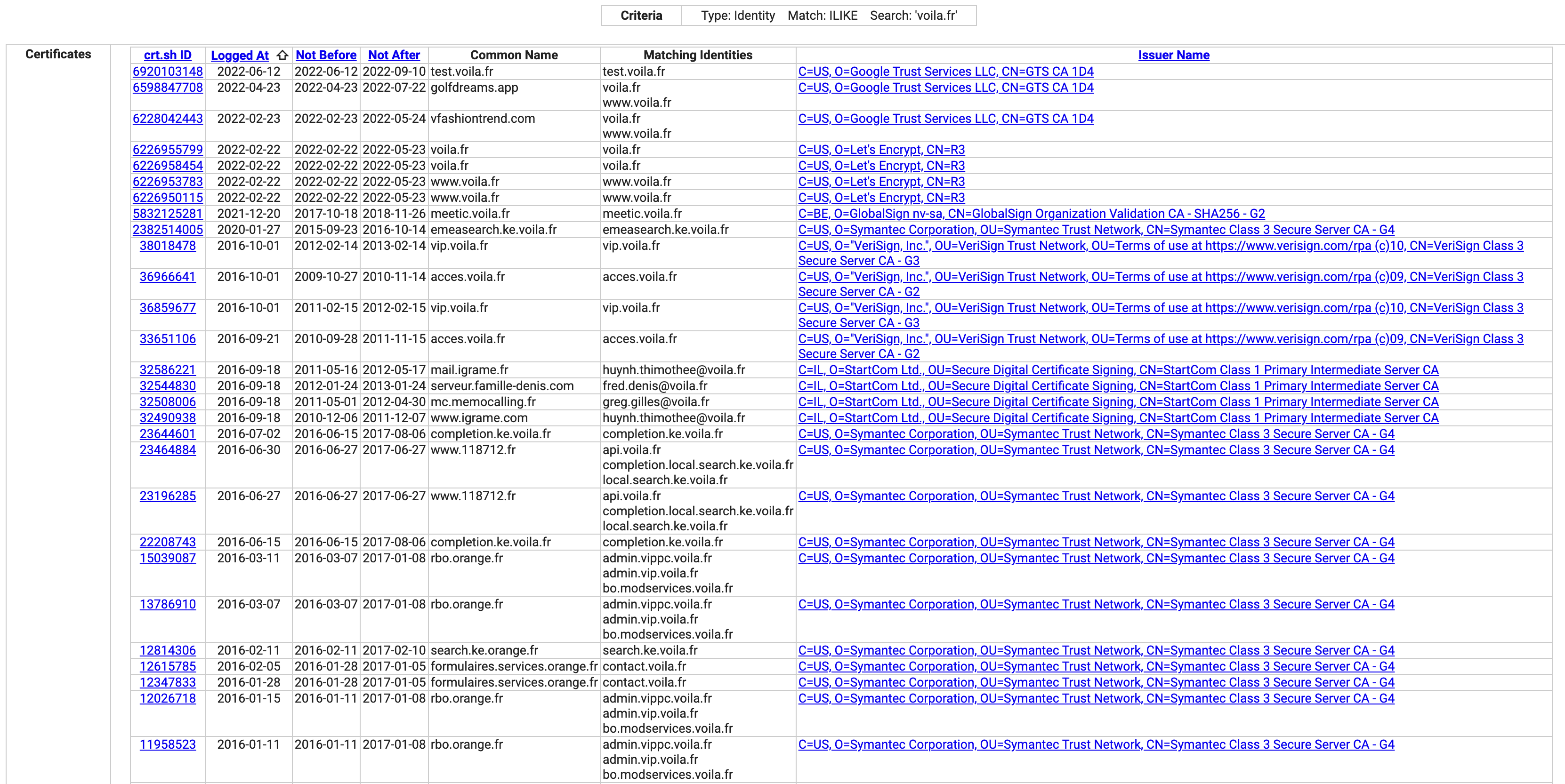Open certificate ID 5832125281
This screenshot has height=784, width=1565.
coord(168,214)
